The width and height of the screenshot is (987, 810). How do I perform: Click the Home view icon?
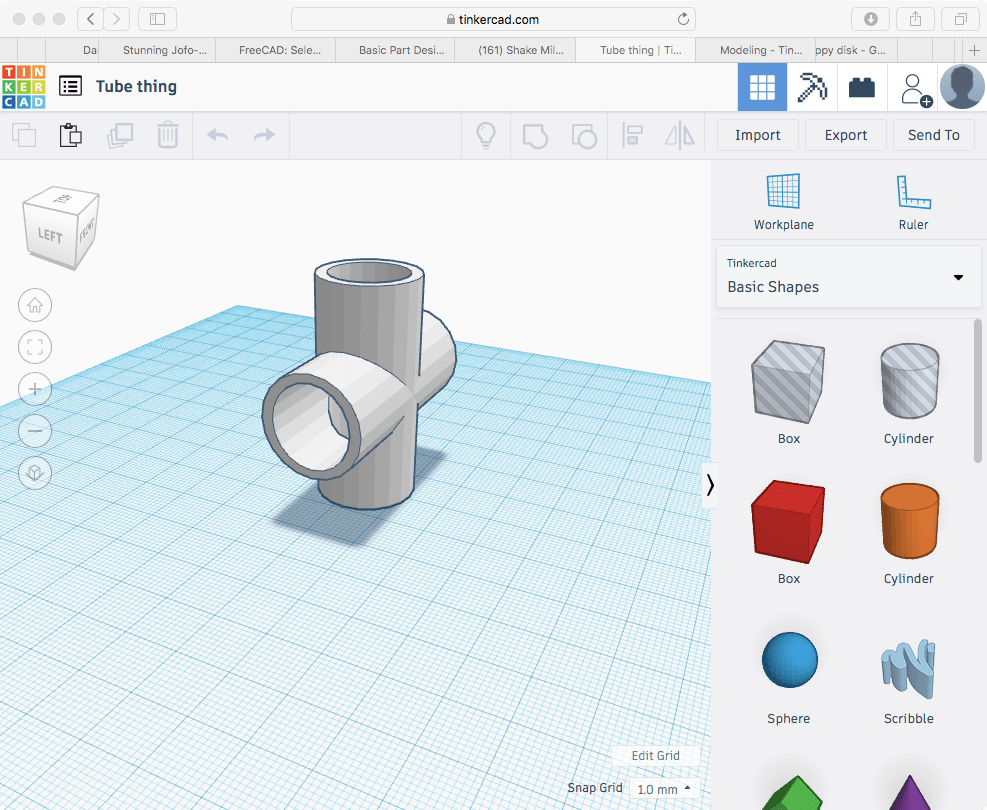tap(36, 306)
